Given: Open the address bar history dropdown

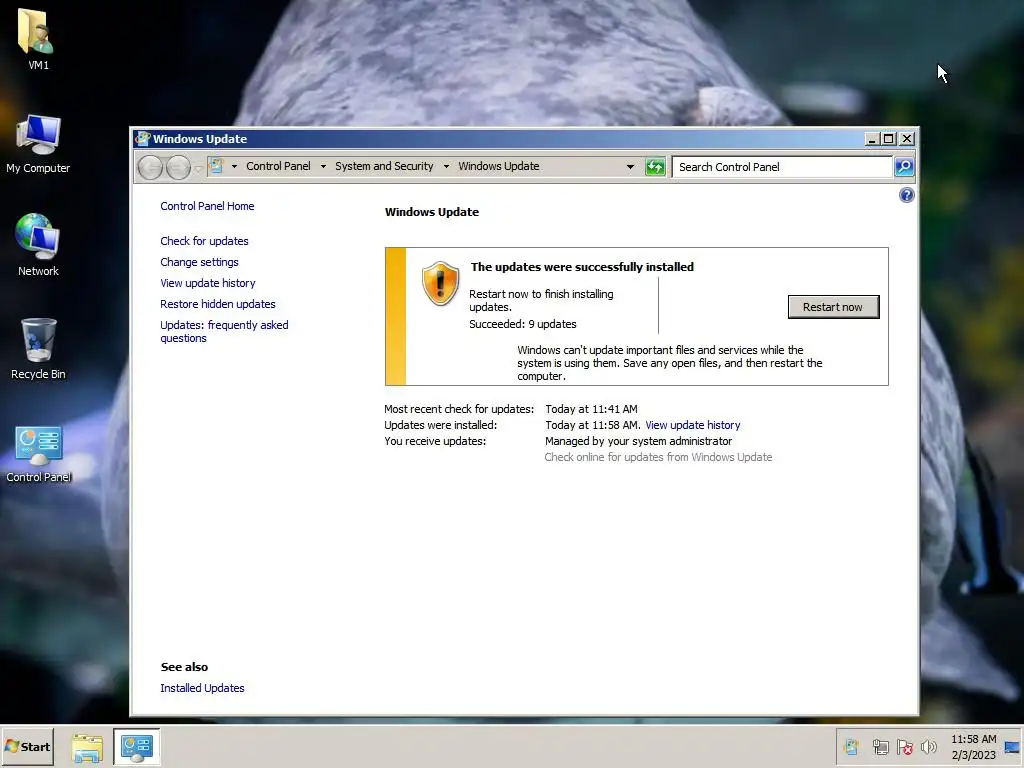Looking at the screenshot, I should (x=630, y=167).
